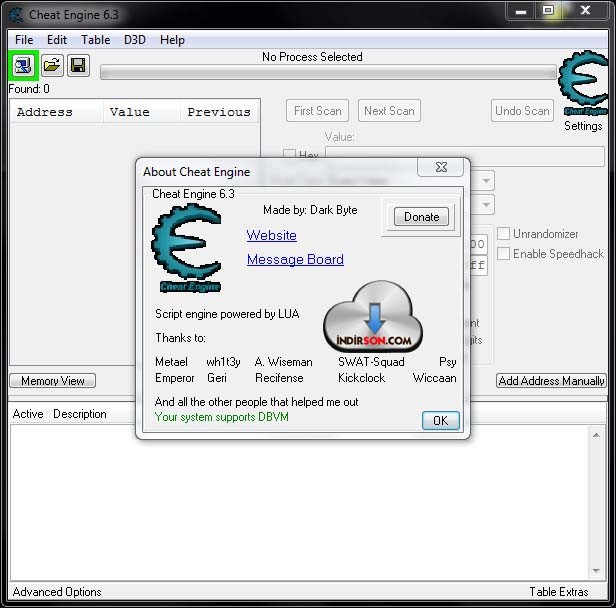Viewport: 616px width, 608px height.
Task: Open the process list with the computer icon
Action: point(23,66)
